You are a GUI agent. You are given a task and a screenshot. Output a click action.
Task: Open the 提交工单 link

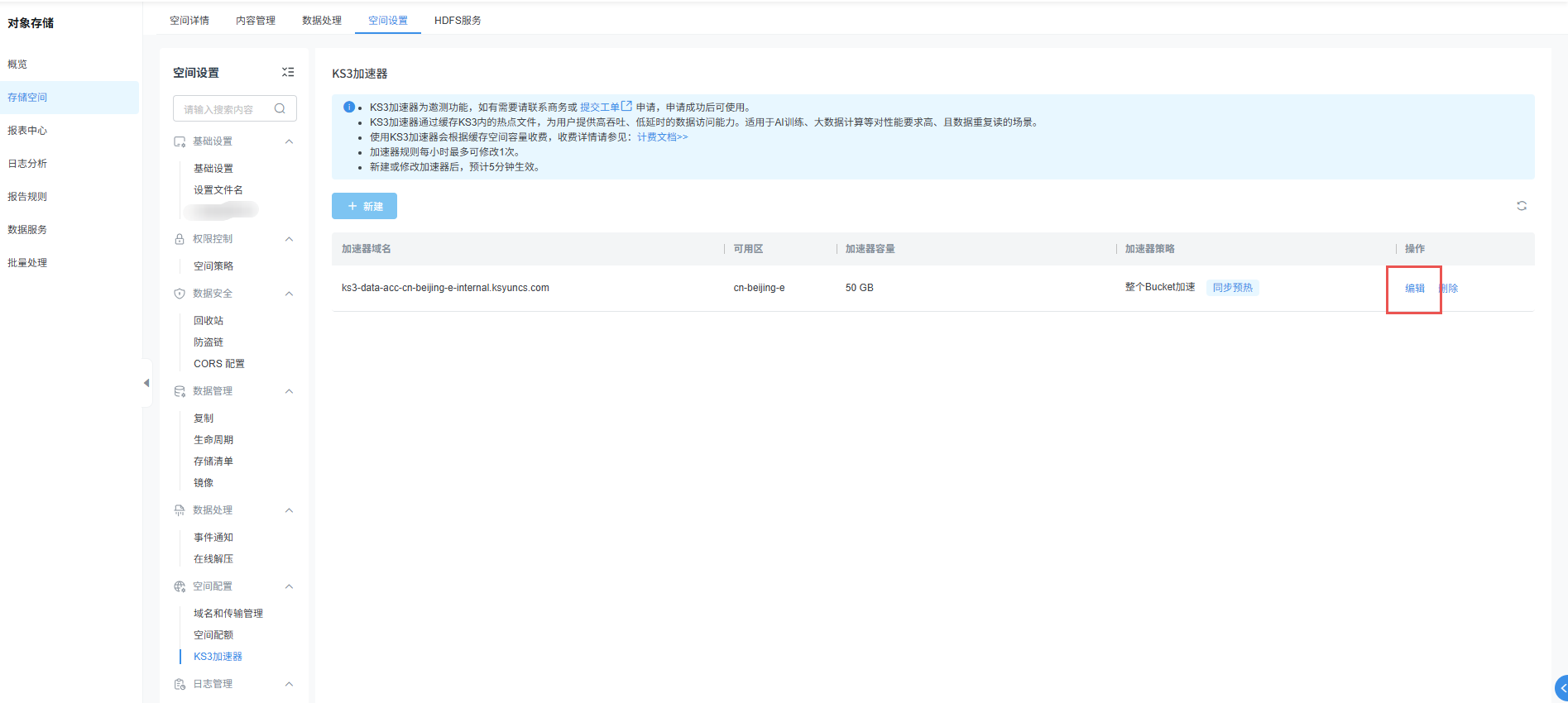click(600, 108)
